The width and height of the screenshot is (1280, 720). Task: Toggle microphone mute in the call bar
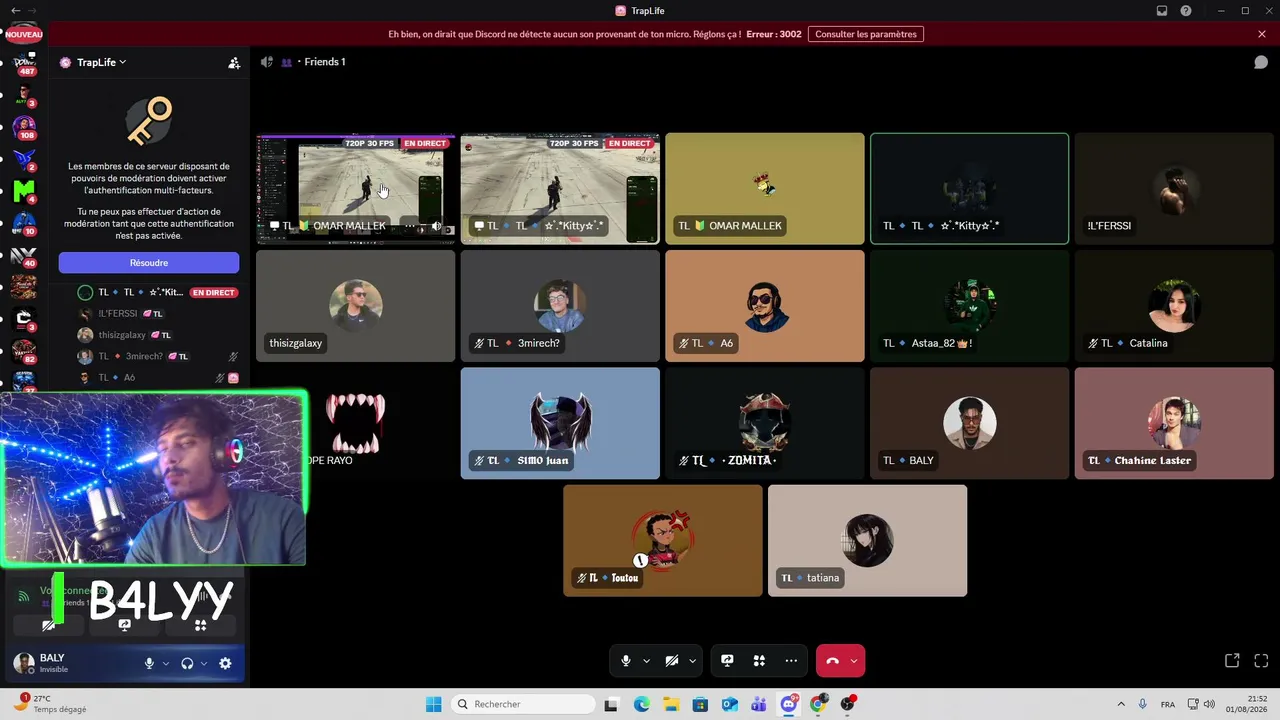(x=626, y=661)
